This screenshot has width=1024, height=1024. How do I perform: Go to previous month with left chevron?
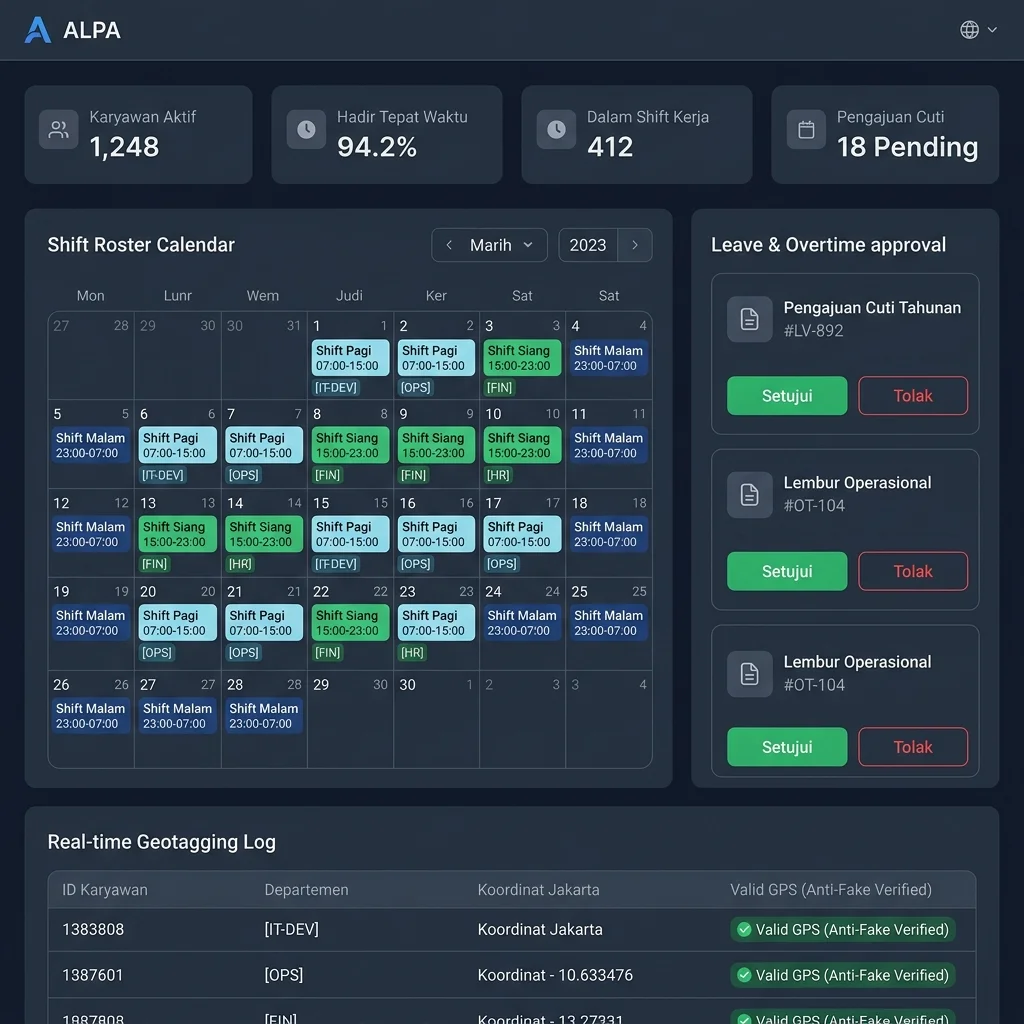[x=449, y=245]
